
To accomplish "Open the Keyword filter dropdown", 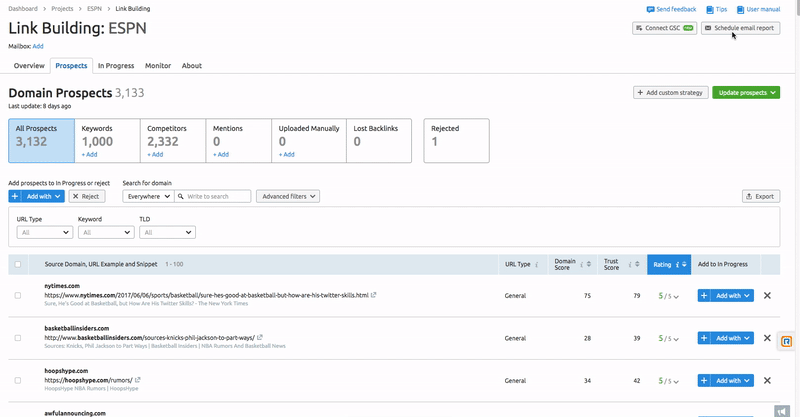I will pyautogui.click(x=106, y=232).
